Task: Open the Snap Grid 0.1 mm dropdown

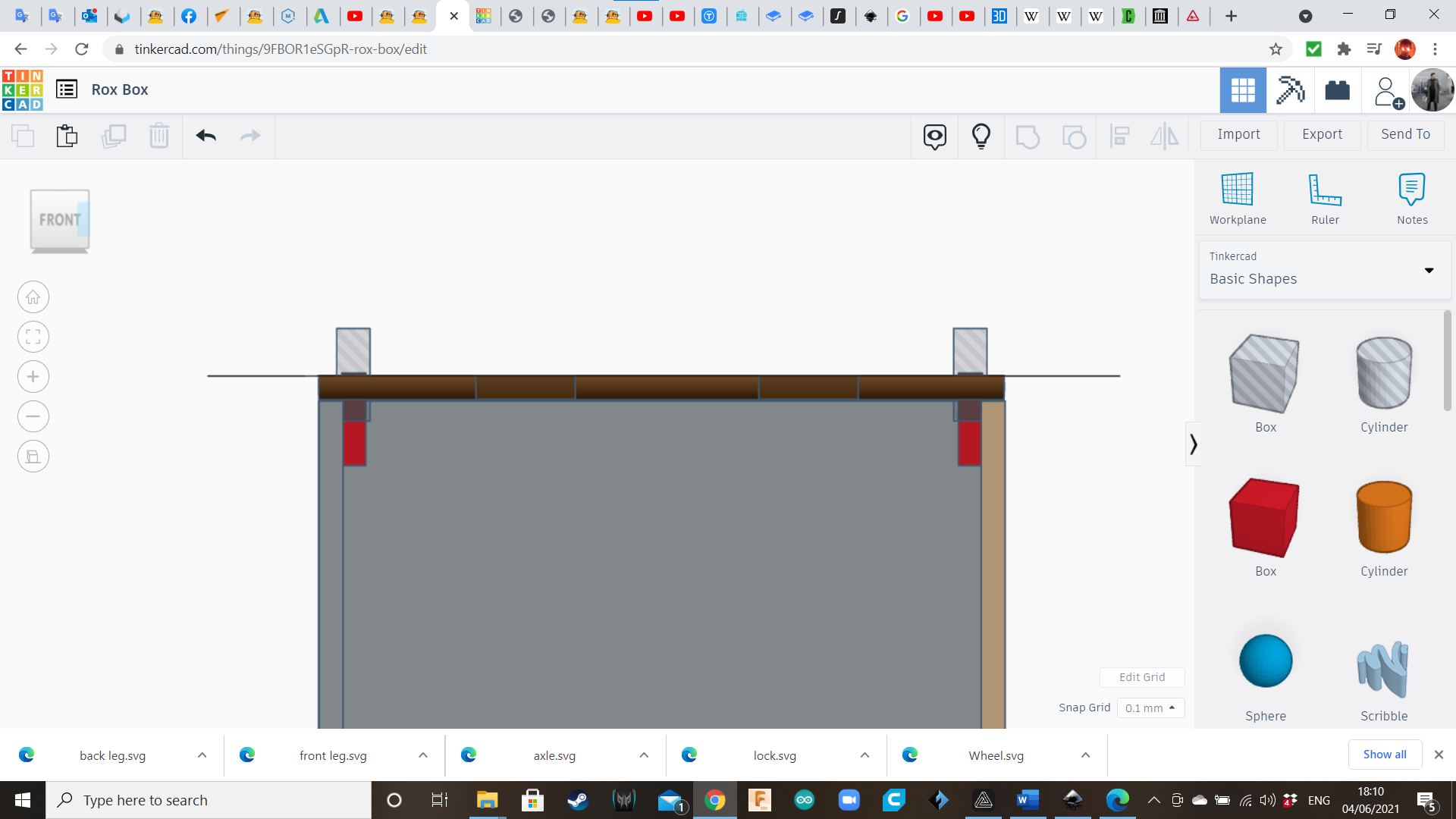Action: (x=1150, y=708)
